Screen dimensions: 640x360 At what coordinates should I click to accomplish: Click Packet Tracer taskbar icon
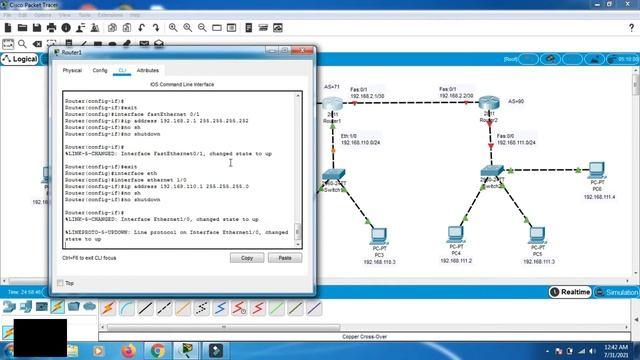pos(187,351)
